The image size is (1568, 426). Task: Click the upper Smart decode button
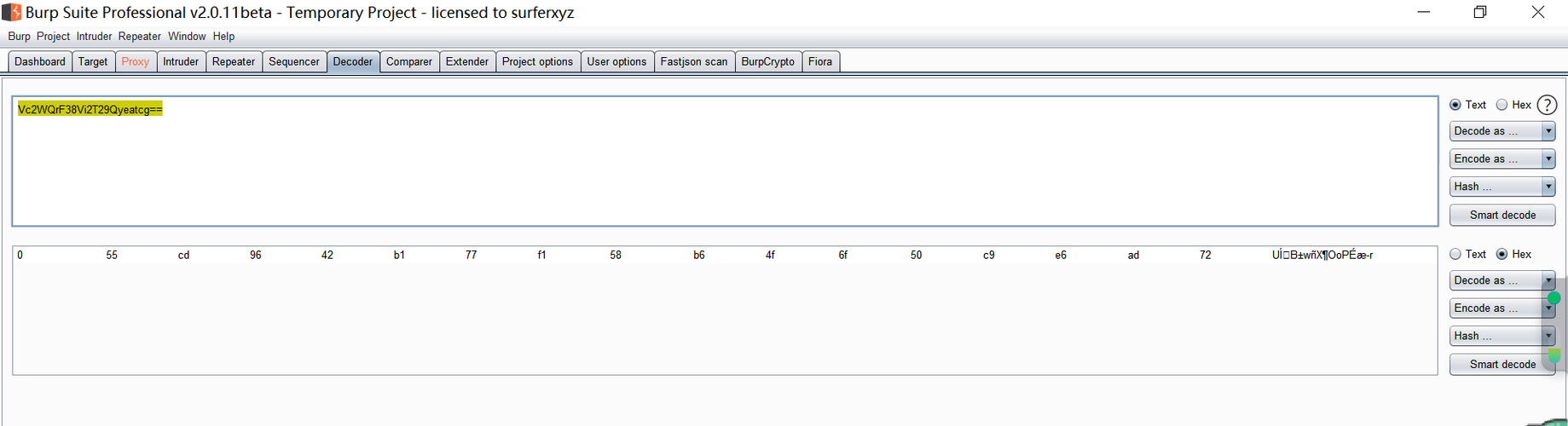(x=1502, y=215)
